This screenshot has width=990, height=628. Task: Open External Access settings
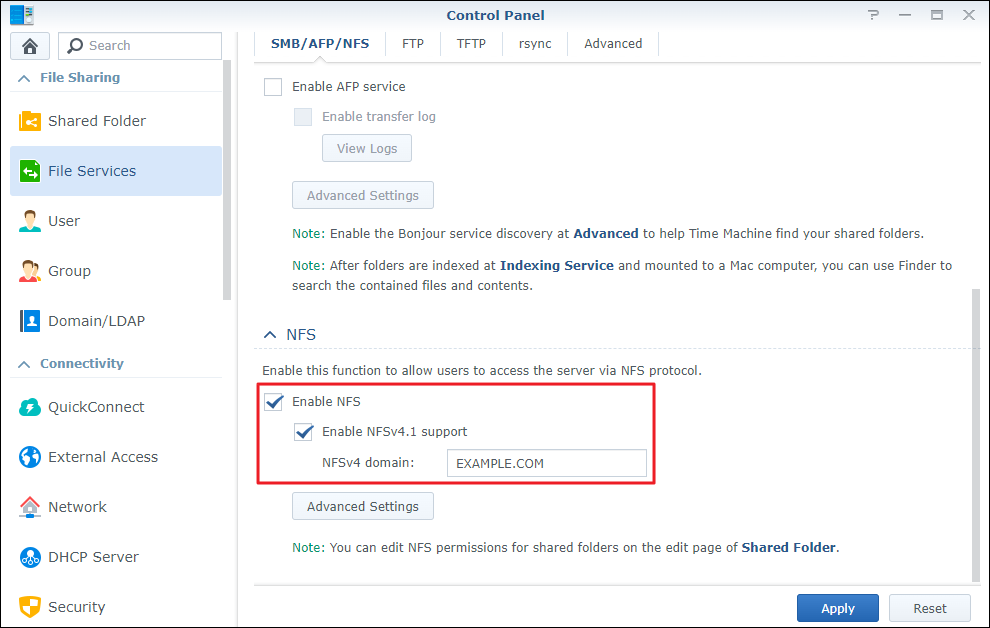click(103, 457)
